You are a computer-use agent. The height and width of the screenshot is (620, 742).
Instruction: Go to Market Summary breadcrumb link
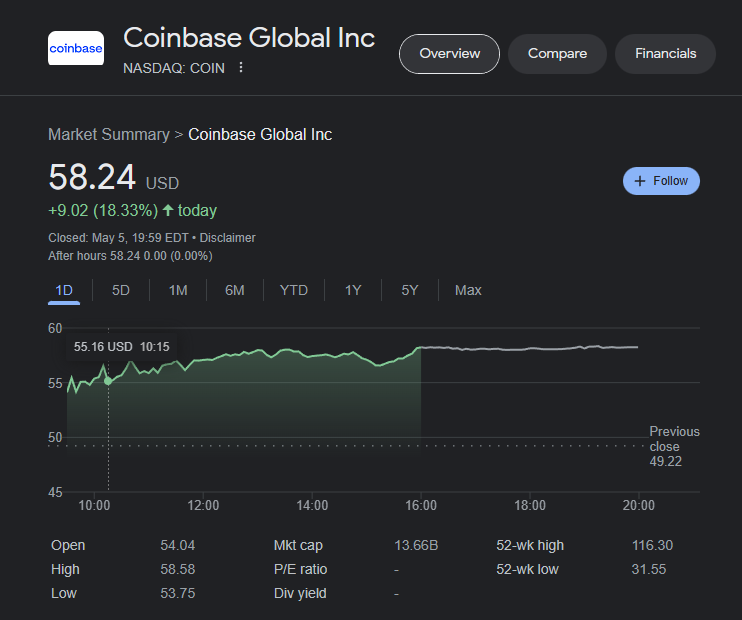(x=109, y=134)
